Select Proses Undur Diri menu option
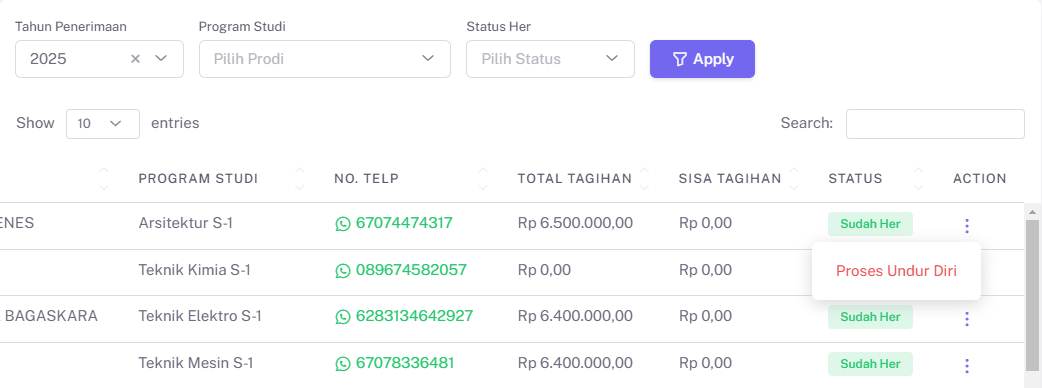The image size is (1042, 388). (896, 271)
